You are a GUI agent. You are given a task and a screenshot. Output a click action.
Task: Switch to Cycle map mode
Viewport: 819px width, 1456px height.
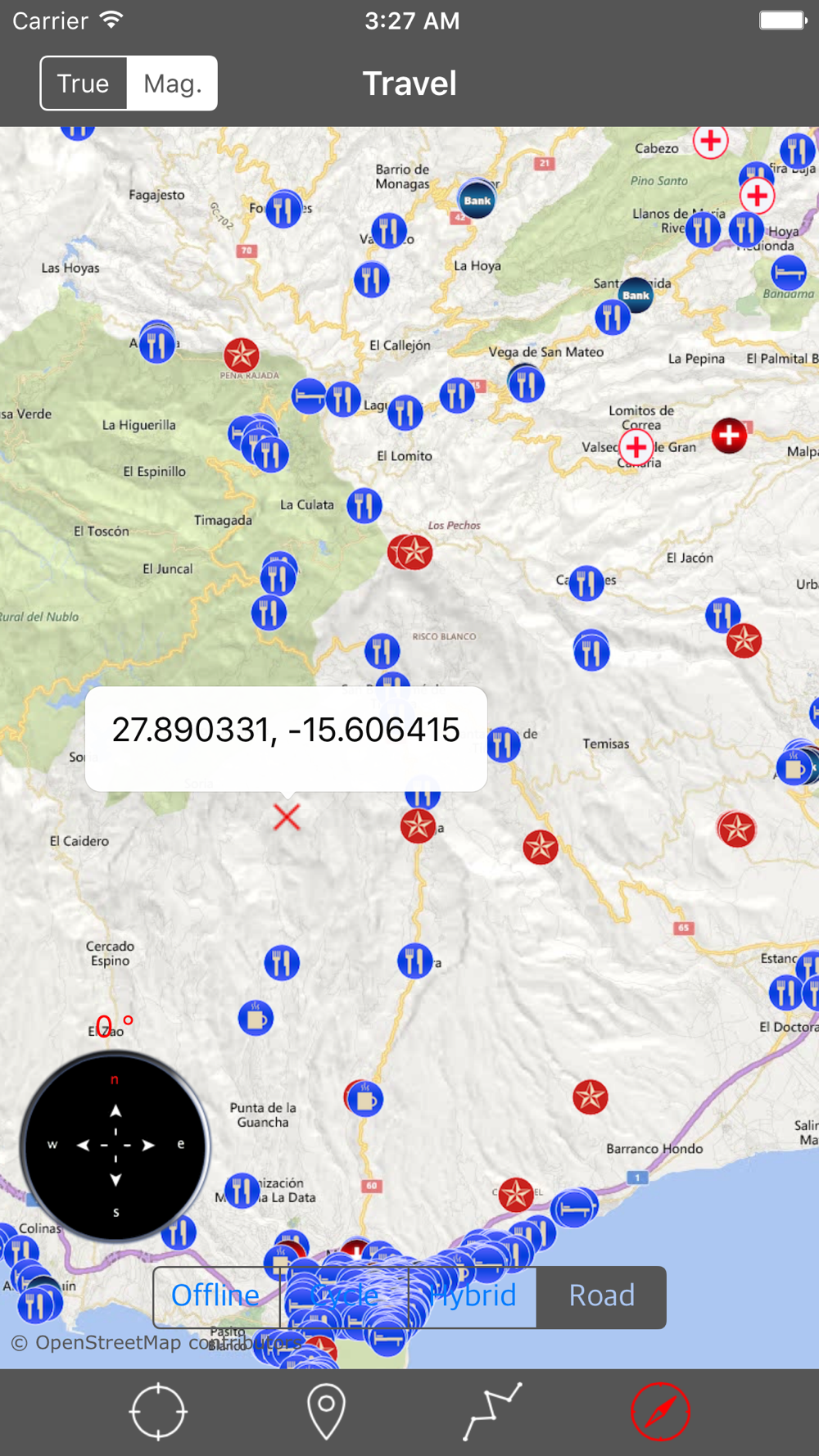click(x=344, y=1296)
